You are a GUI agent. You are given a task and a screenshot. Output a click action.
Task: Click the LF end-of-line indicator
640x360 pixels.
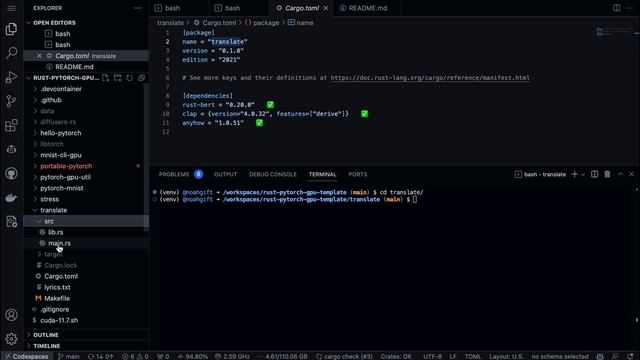pyautogui.click(x=453, y=356)
